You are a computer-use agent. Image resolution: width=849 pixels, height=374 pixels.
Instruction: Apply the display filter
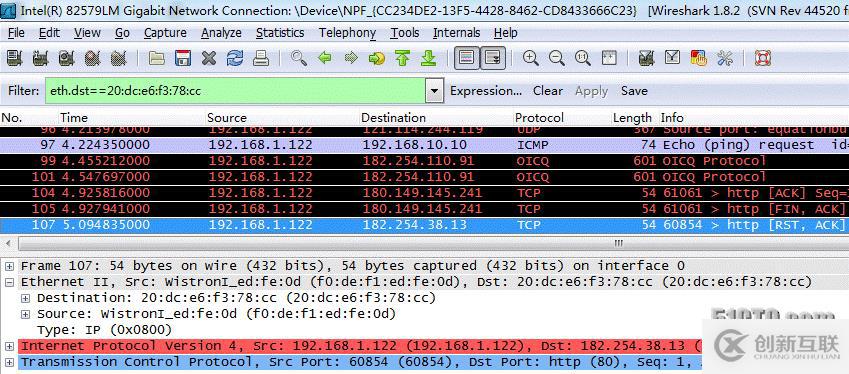pyautogui.click(x=591, y=91)
